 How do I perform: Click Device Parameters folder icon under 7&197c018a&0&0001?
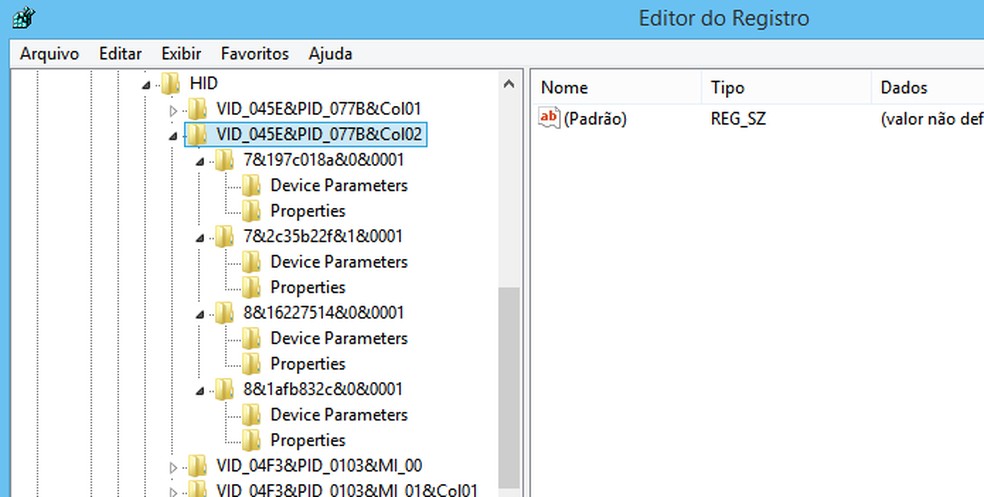pyautogui.click(x=252, y=186)
